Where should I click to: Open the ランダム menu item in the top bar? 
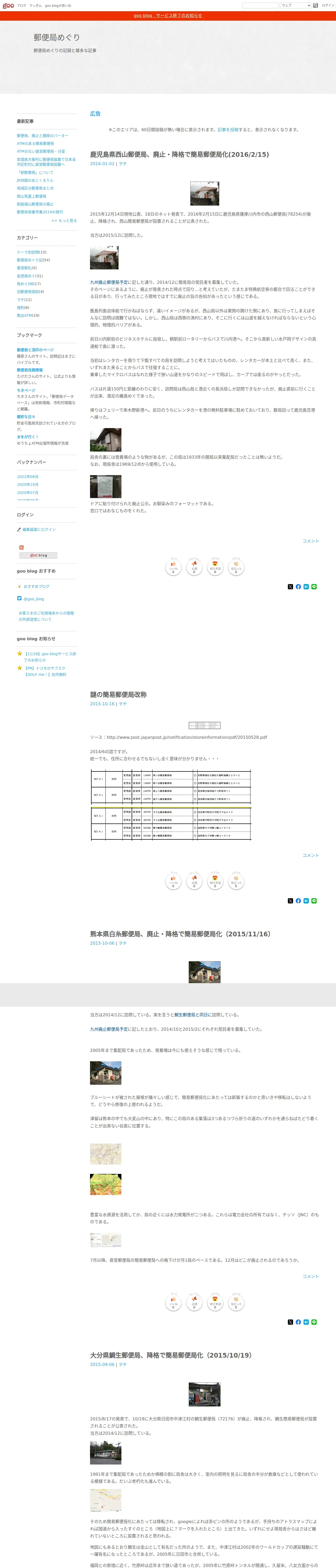(x=35, y=5)
